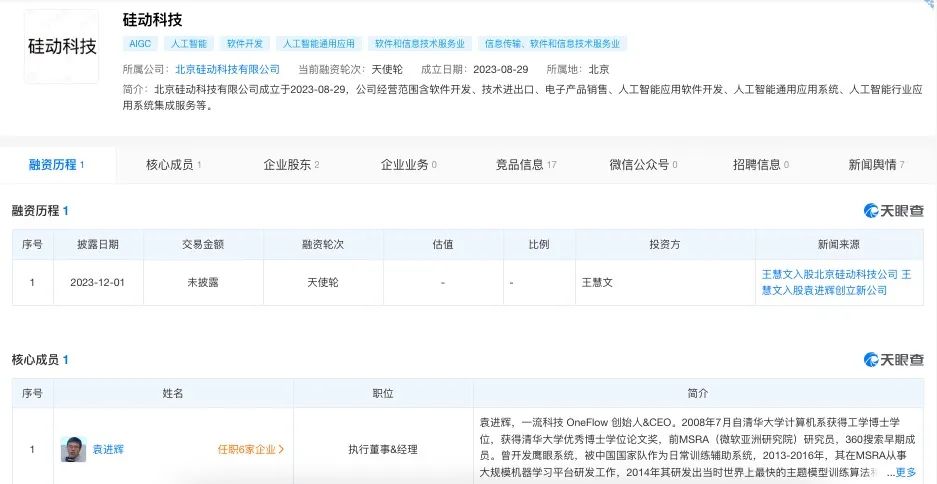Image resolution: width=937 pixels, height=484 pixels.
Task: Click the 硅动科技 company logo thumbnail
Action: tap(62, 46)
